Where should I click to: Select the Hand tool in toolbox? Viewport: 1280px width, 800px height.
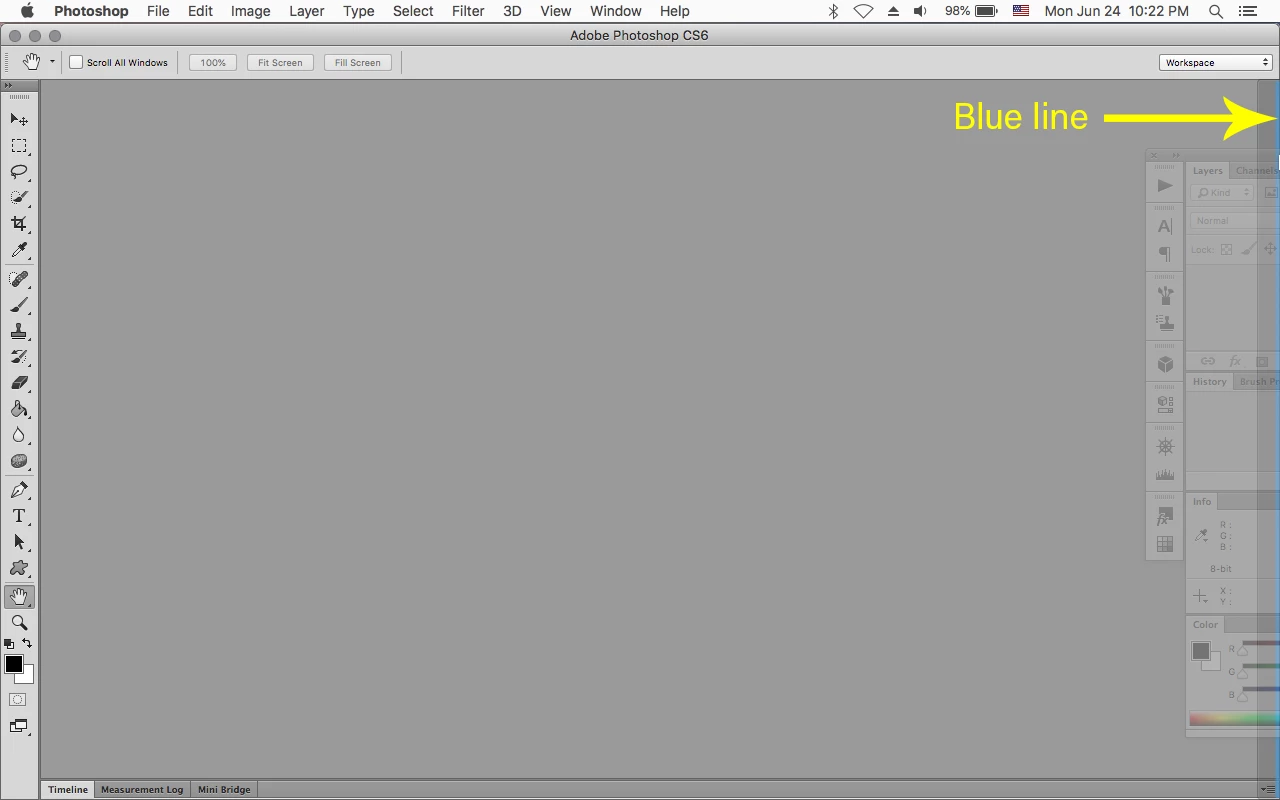19,597
